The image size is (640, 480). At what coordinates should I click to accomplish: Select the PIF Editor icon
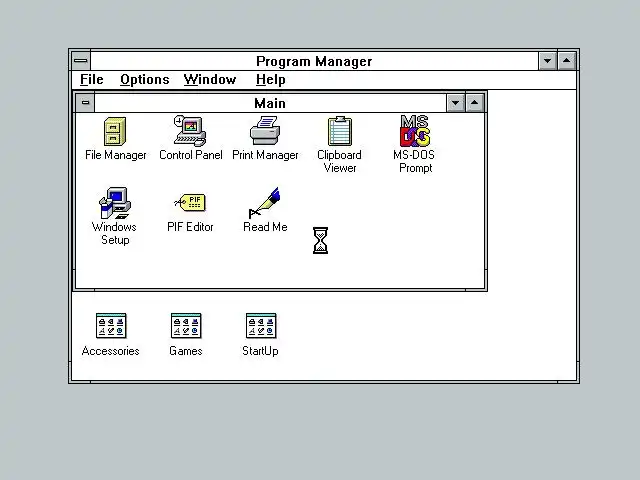tap(190, 203)
